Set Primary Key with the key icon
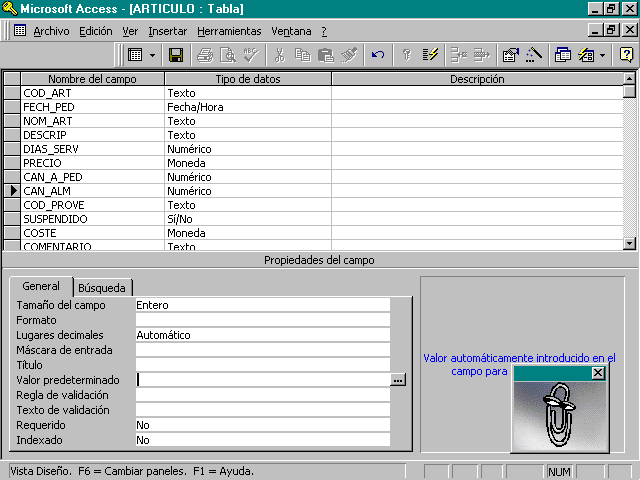Image resolution: width=640 pixels, height=480 pixels. (407, 55)
